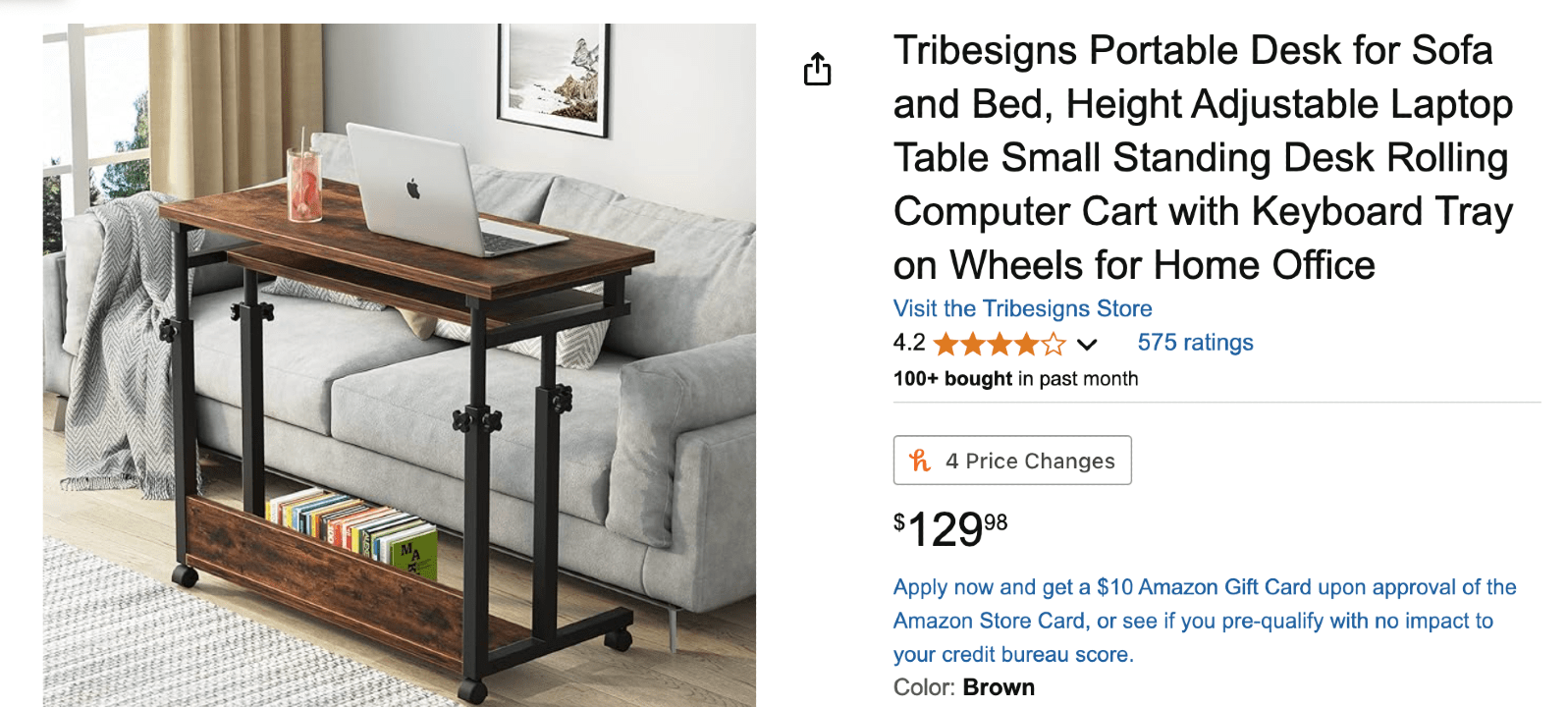The image size is (1568, 707).
Task: Click the Apple logo on the laptop photo
Action: point(413,189)
